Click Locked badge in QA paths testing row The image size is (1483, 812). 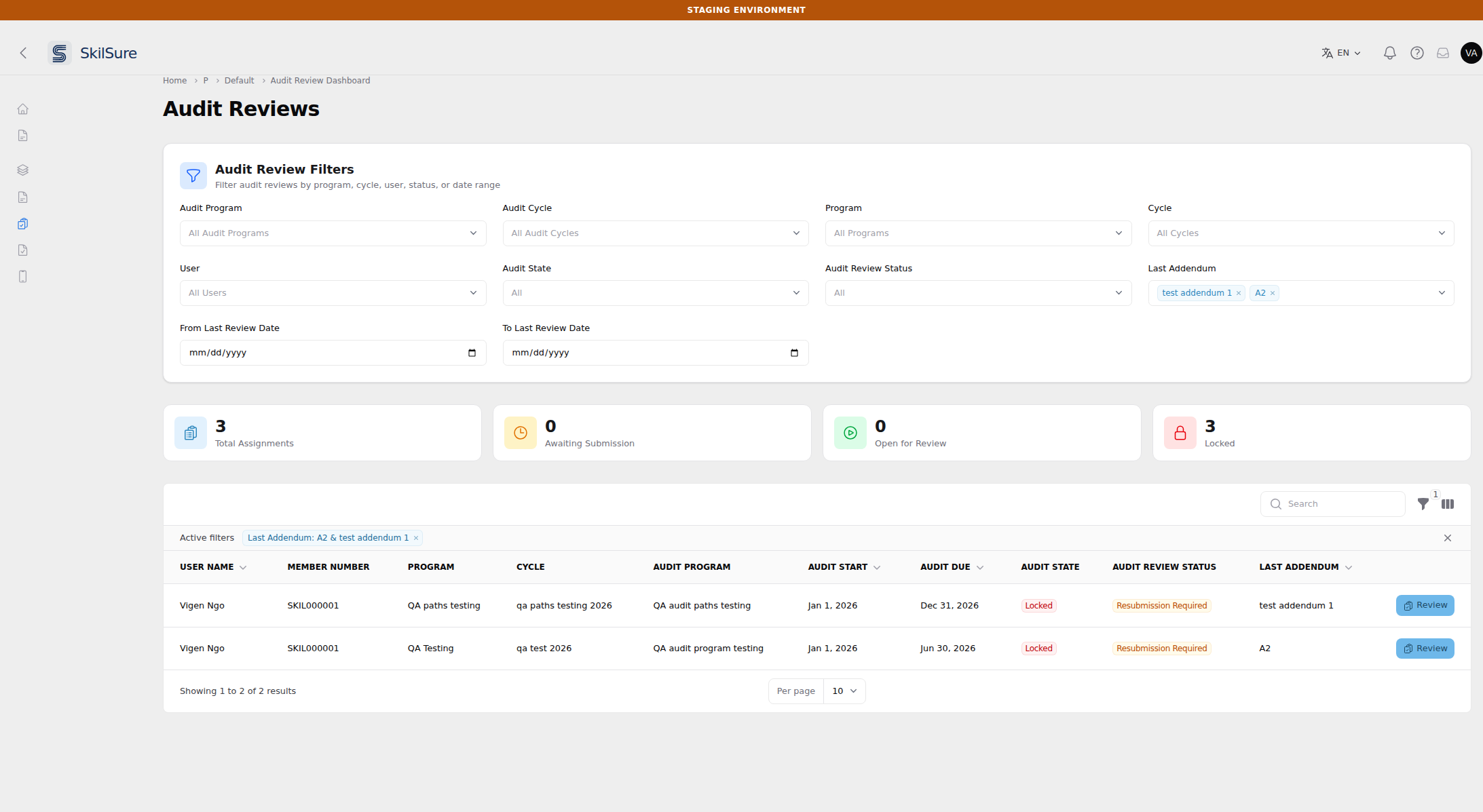click(x=1038, y=606)
